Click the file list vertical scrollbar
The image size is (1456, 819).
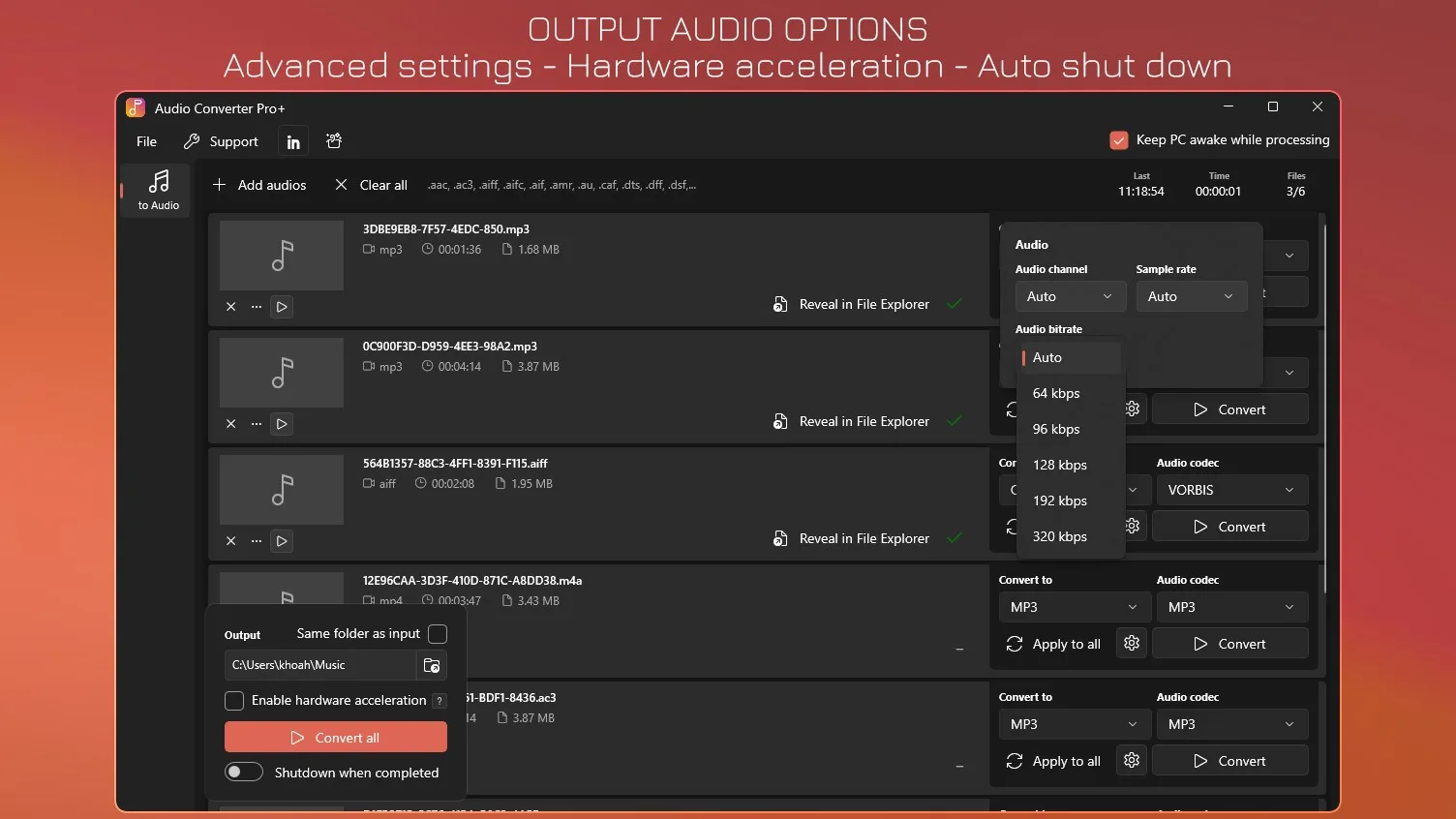[x=1324, y=409]
